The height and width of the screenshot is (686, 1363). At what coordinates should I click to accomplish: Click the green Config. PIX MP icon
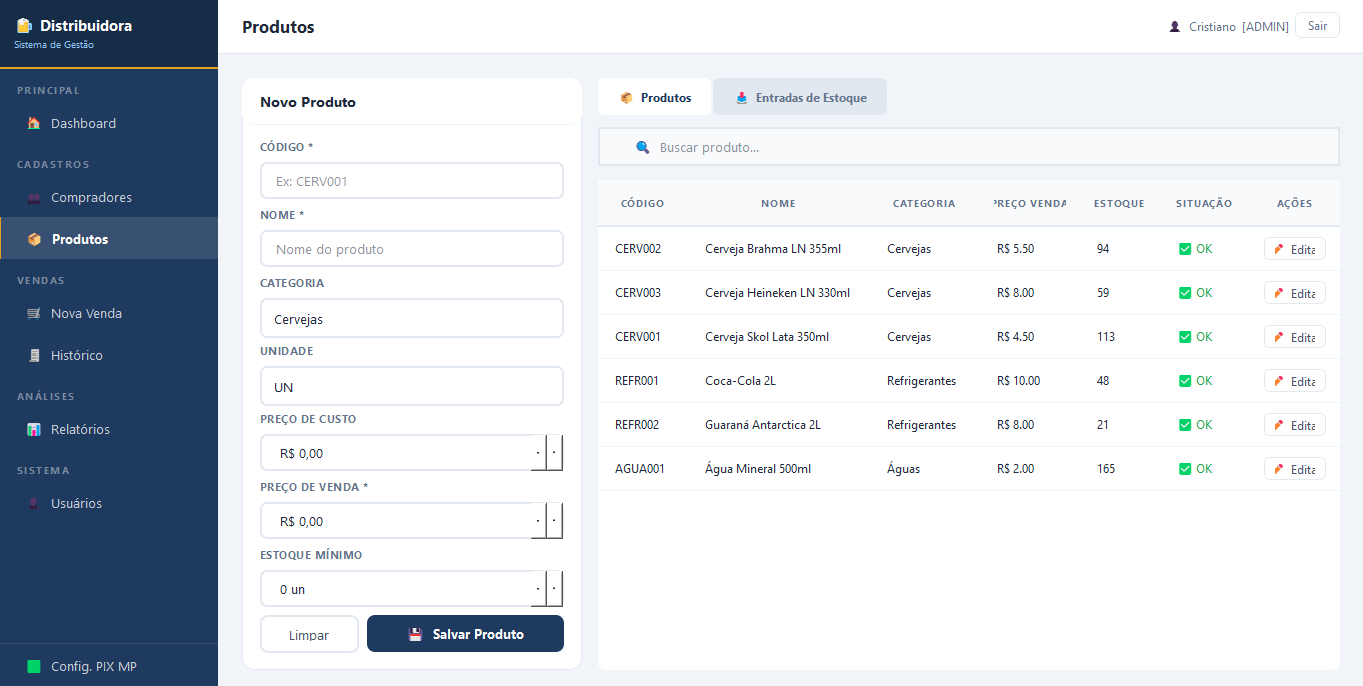tap(34, 667)
